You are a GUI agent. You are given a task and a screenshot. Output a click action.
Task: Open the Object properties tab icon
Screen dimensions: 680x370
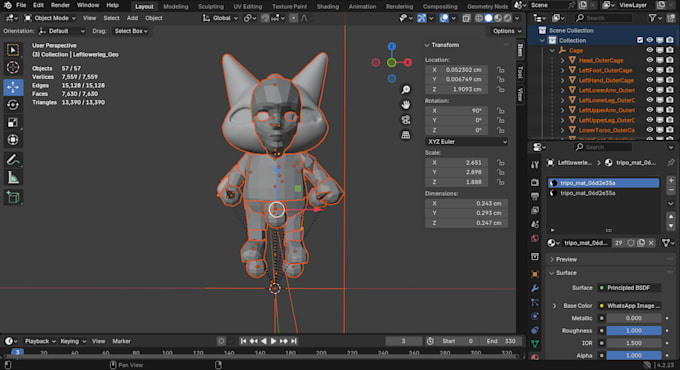click(535, 274)
